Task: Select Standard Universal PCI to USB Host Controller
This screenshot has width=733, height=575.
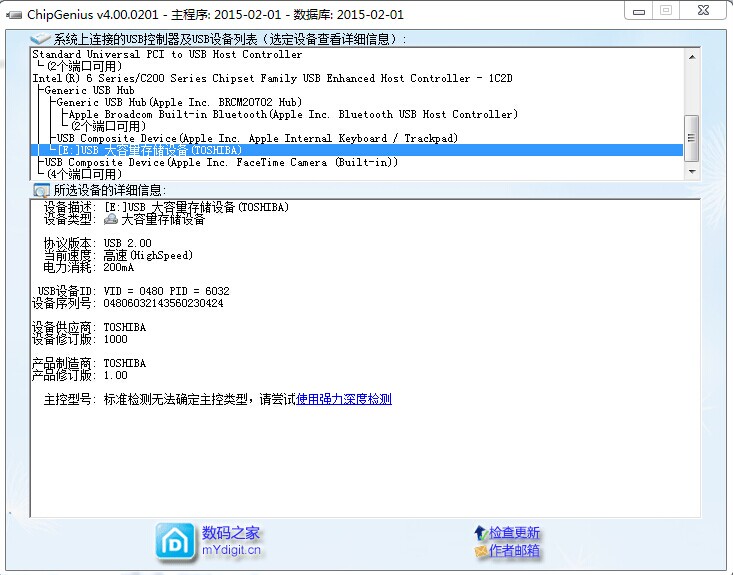Action: 167,54
